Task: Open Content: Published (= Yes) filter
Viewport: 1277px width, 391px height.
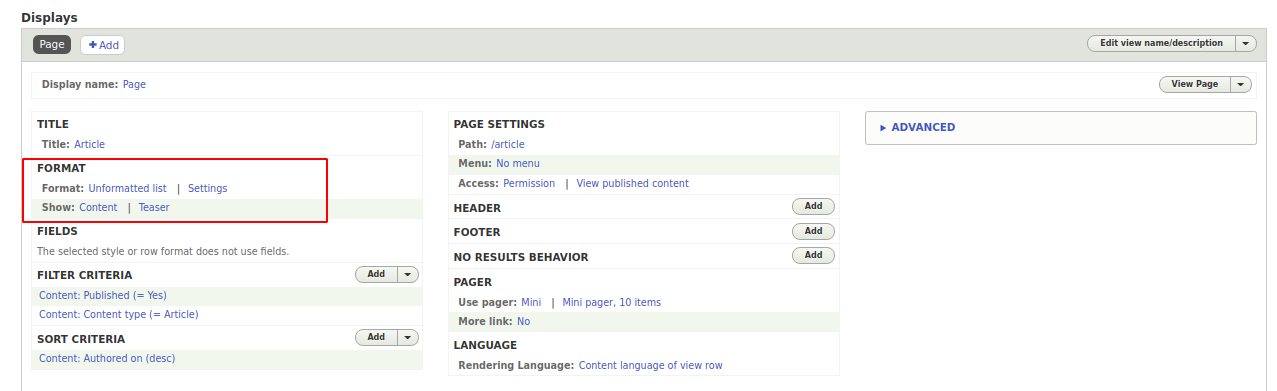Action: [x=103, y=295]
